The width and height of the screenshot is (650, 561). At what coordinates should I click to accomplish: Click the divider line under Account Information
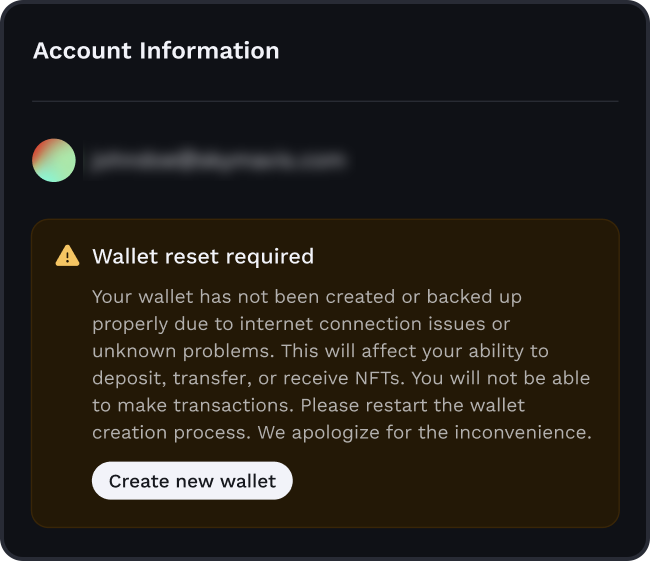pyautogui.click(x=325, y=101)
